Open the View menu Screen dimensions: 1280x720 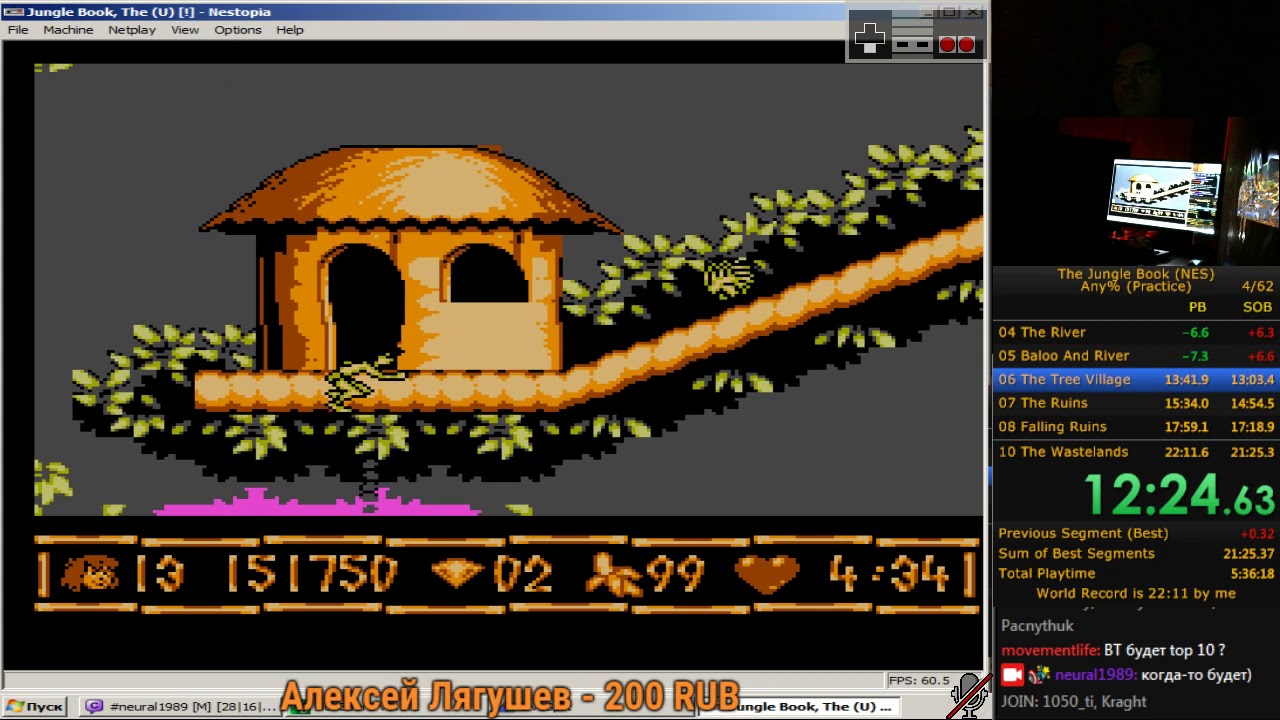pos(185,30)
